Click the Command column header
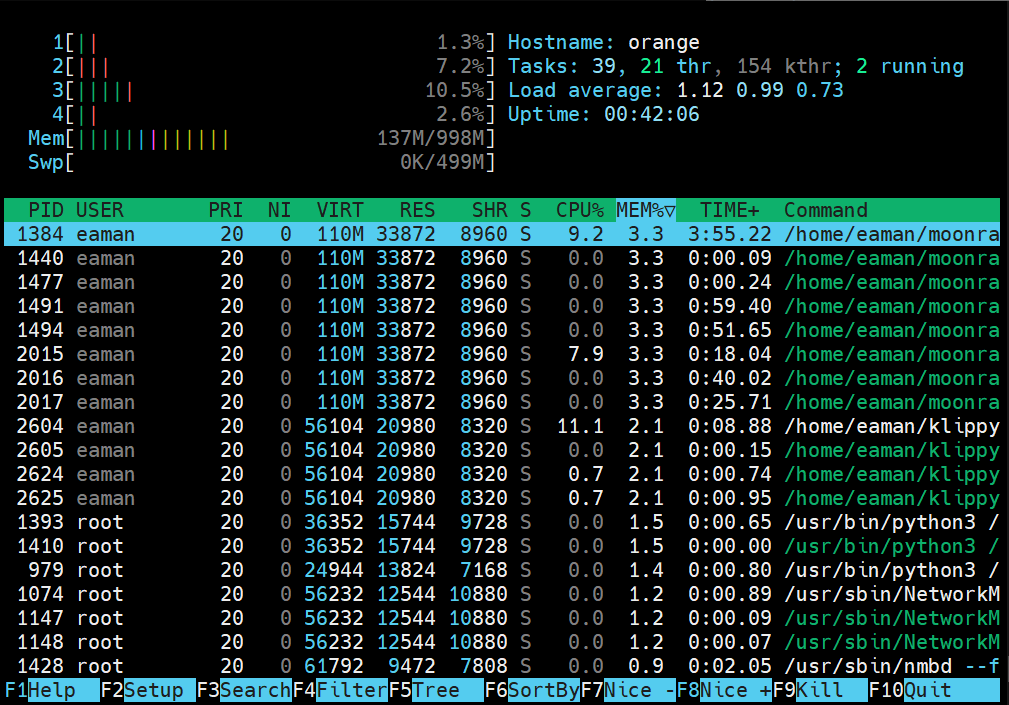This screenshot has height=705, width=1009. pyautogui.click(x=825, y=210)
